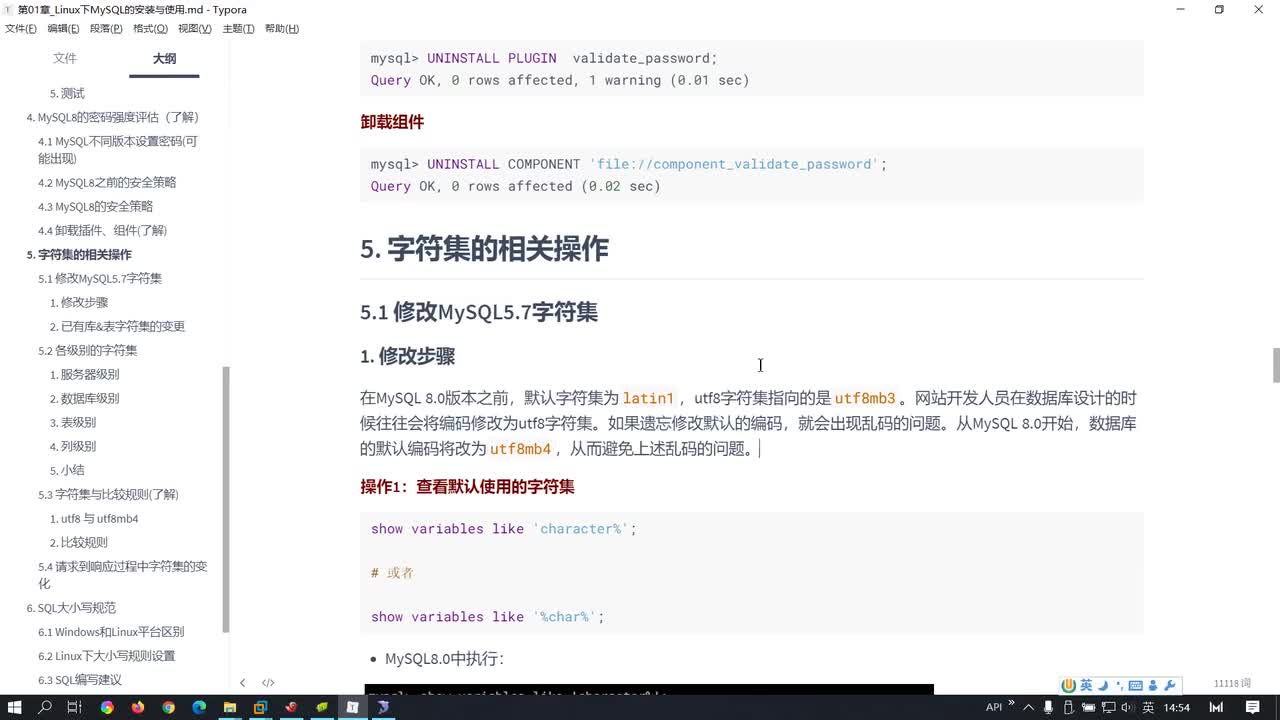Select outline item 6.1 Windows和Linux平台区别
The height and width of the screenshot is (720, 1280).
tap(111, 632)
